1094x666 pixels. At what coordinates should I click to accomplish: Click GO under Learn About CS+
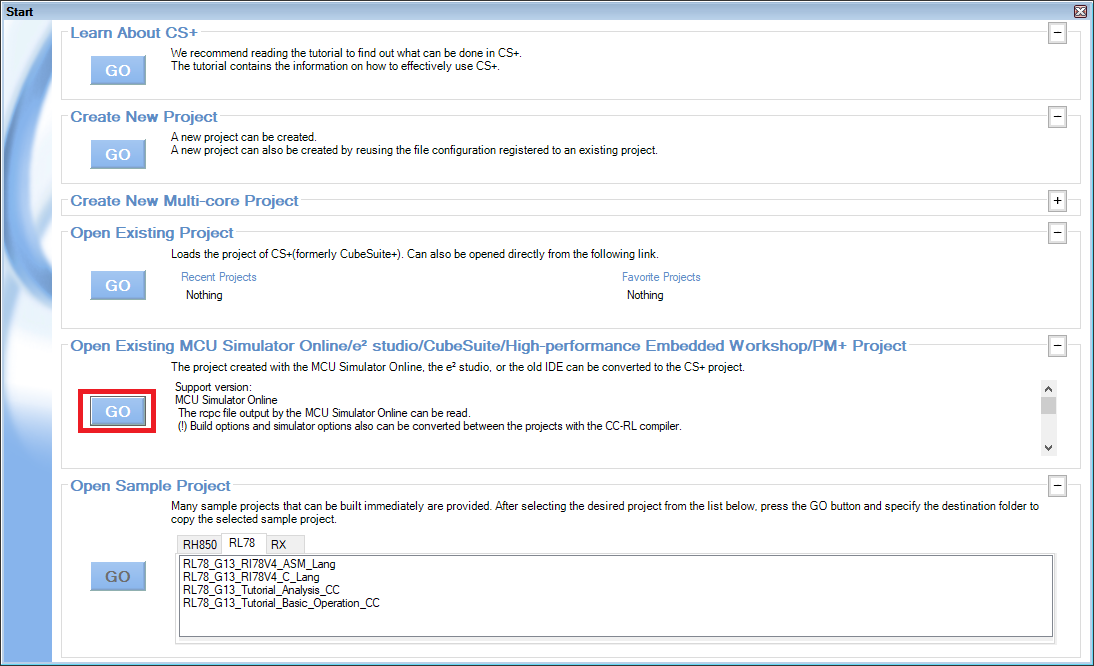pos(117,70)
